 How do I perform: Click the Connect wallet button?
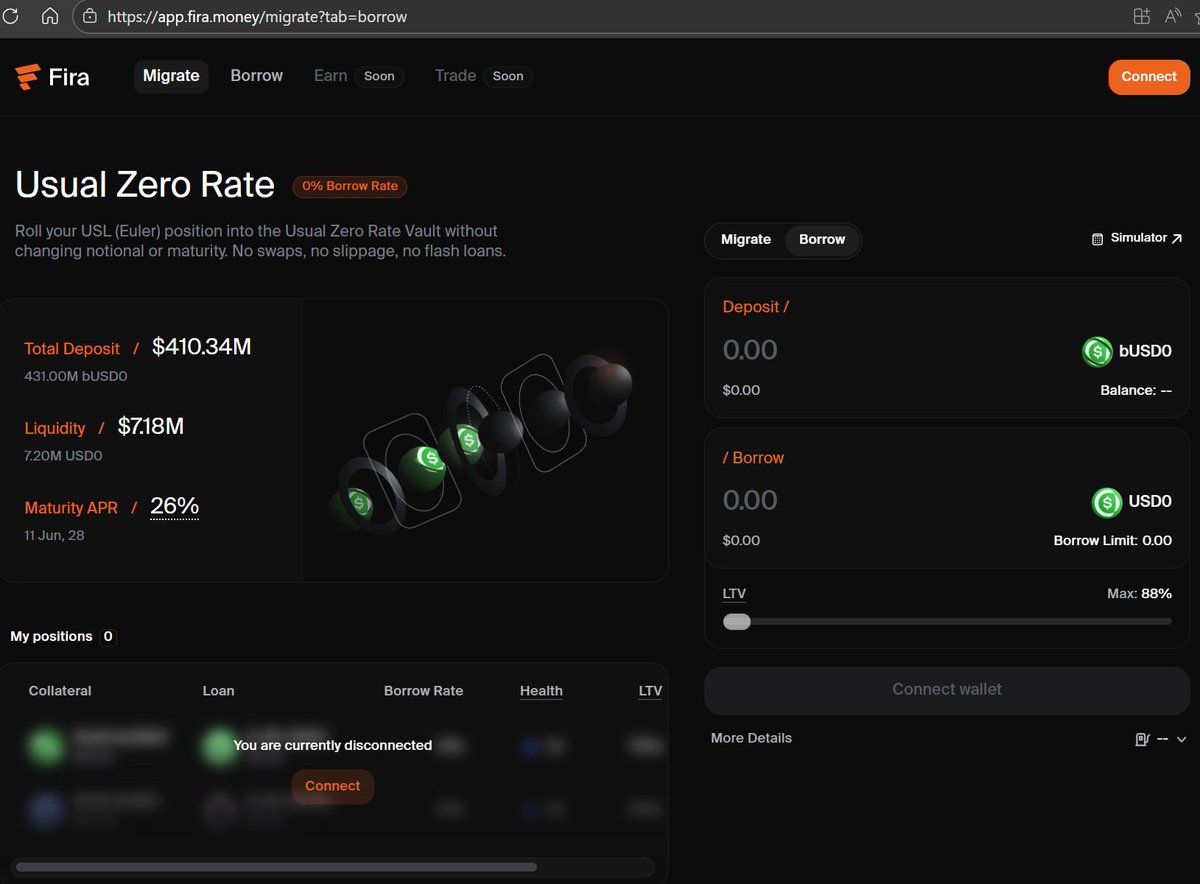pyautogui.click(x=947, y=690)
